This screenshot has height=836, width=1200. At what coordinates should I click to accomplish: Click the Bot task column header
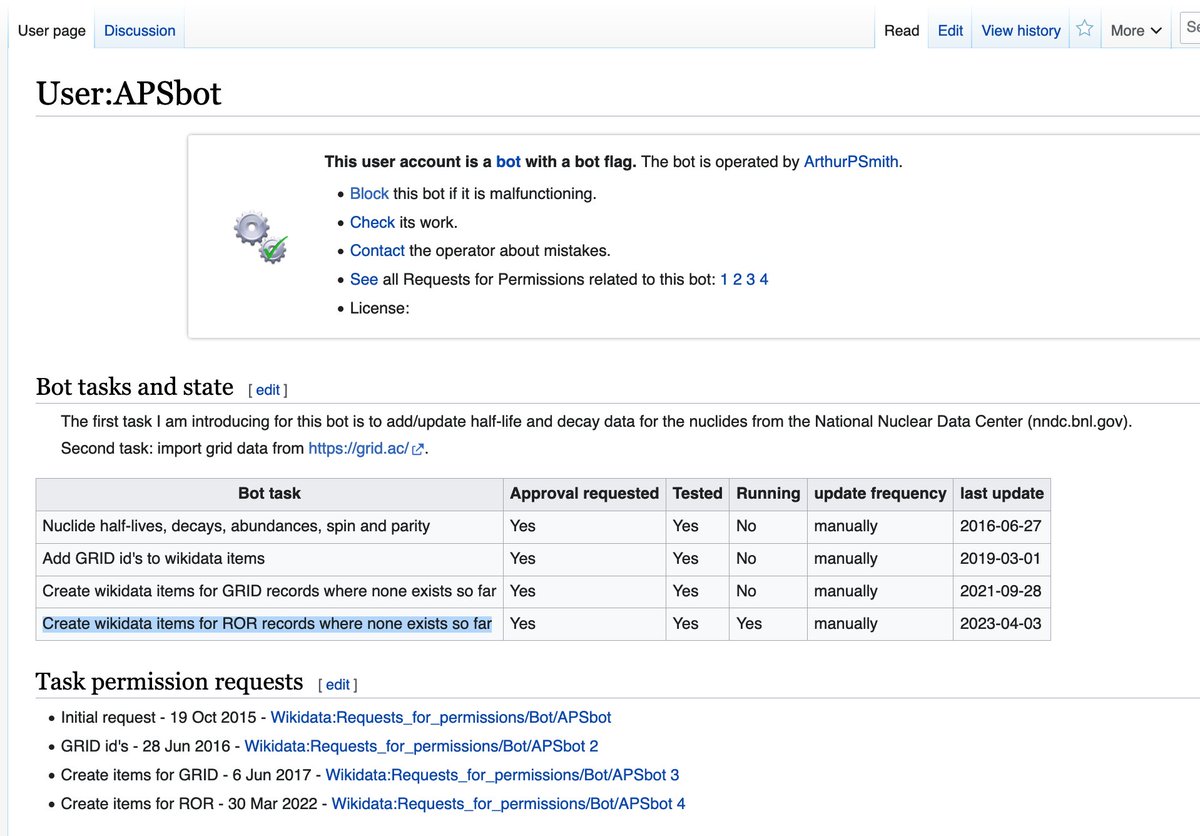point(269,493)
